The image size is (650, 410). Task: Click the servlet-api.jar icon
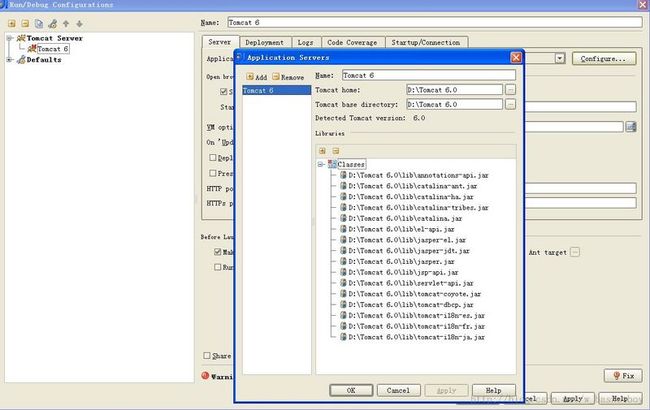[343, 283]
